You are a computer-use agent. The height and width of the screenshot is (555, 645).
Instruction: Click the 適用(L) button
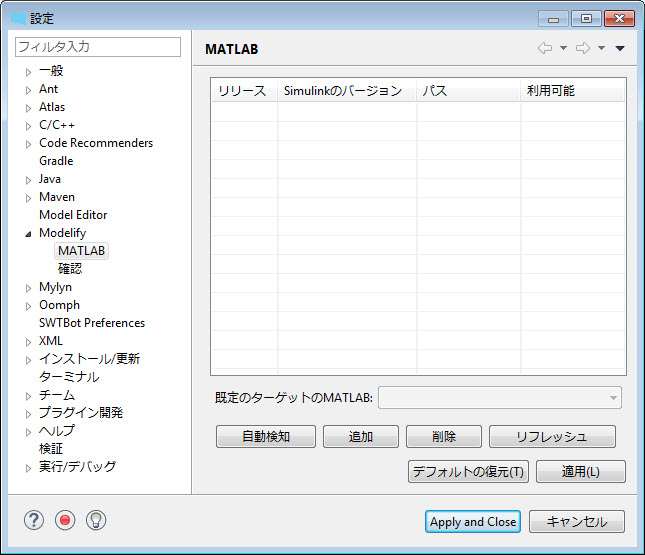(581, 471)
